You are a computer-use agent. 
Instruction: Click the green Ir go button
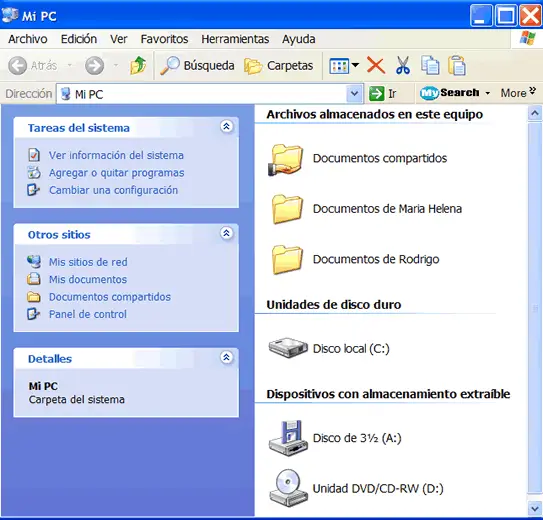pyautogui.click(x=382, y=93)
